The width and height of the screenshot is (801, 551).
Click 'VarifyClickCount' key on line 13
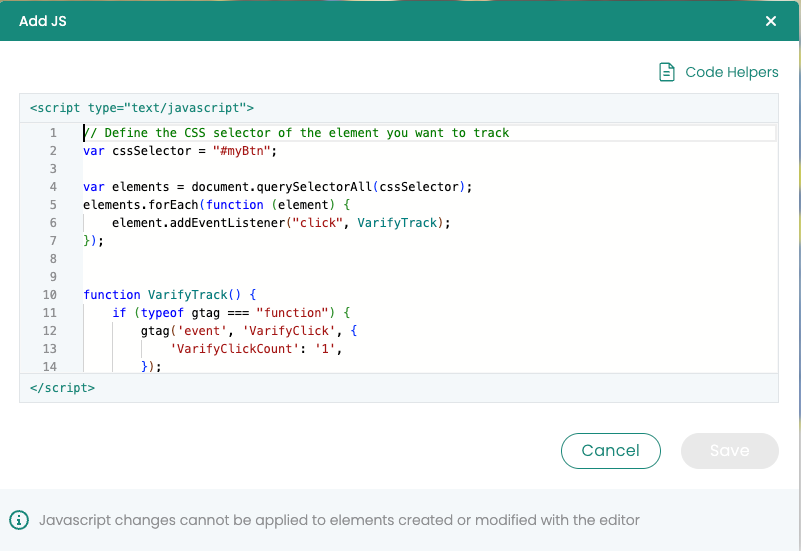click(x=234, y=349)
